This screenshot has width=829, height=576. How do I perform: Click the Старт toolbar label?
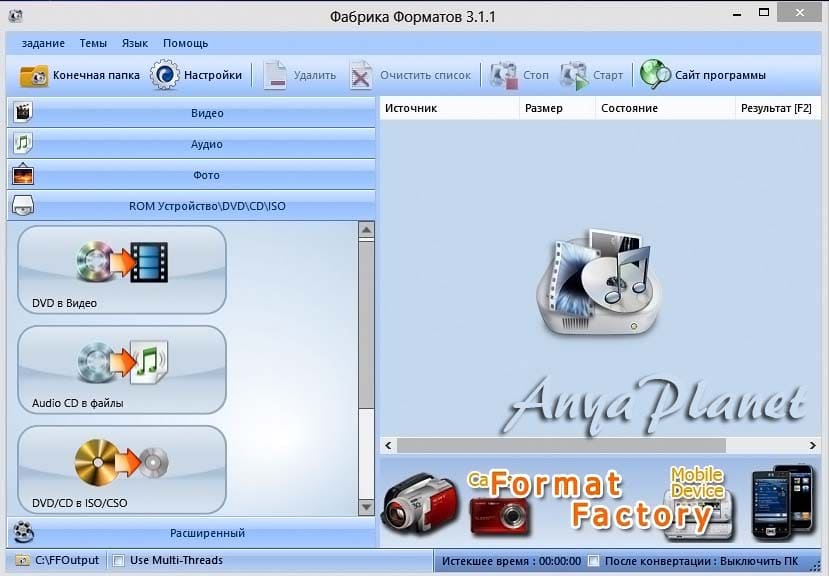(x=608, y=75)
